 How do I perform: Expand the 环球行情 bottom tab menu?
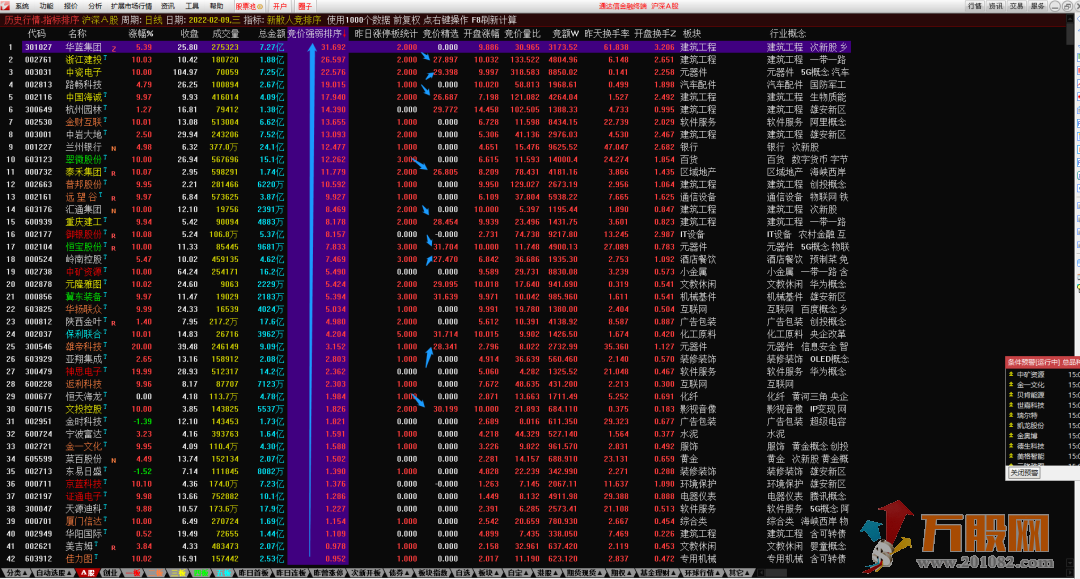point(702,572)
